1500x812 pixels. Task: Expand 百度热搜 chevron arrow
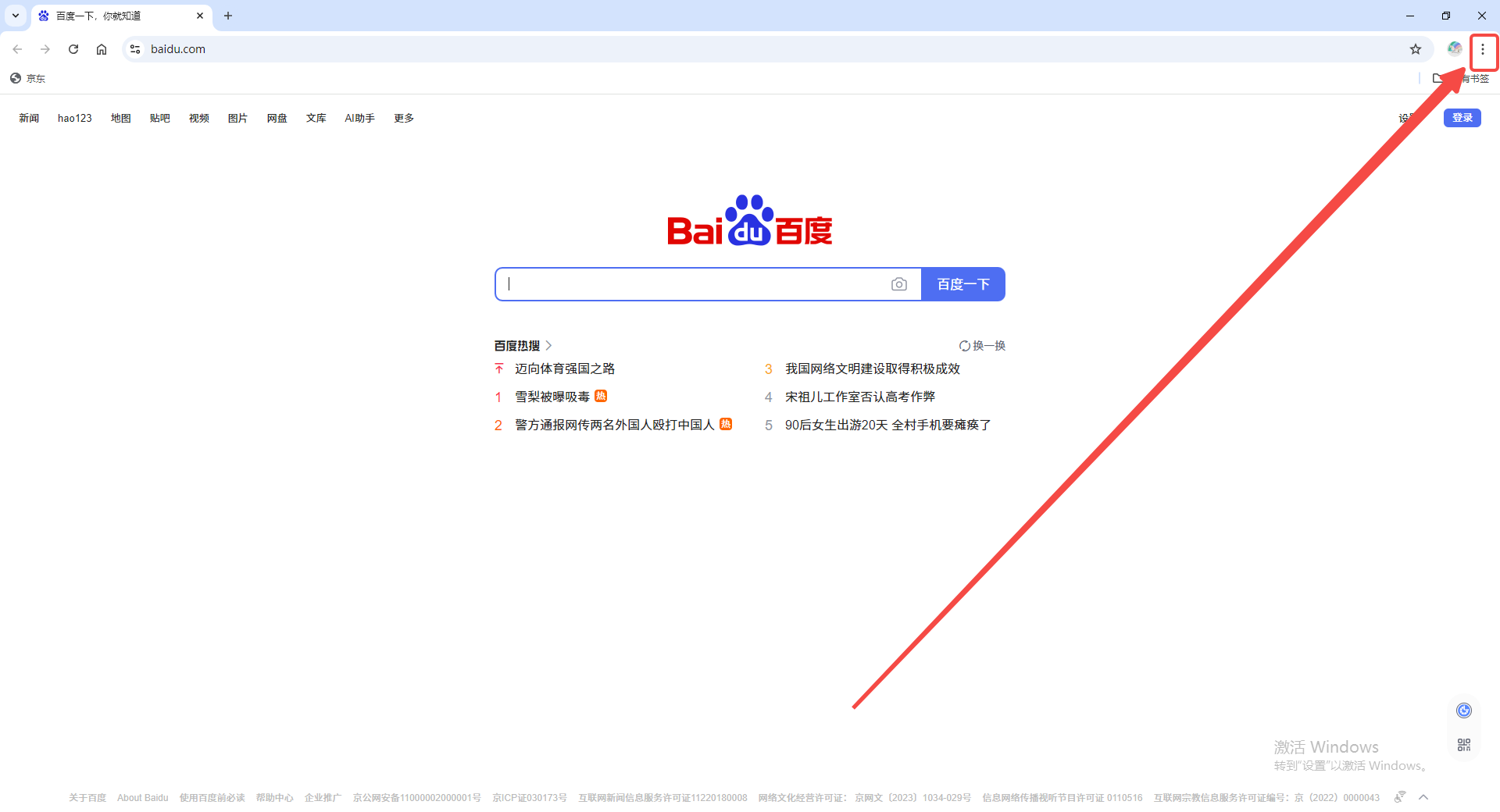pos(548,345)
